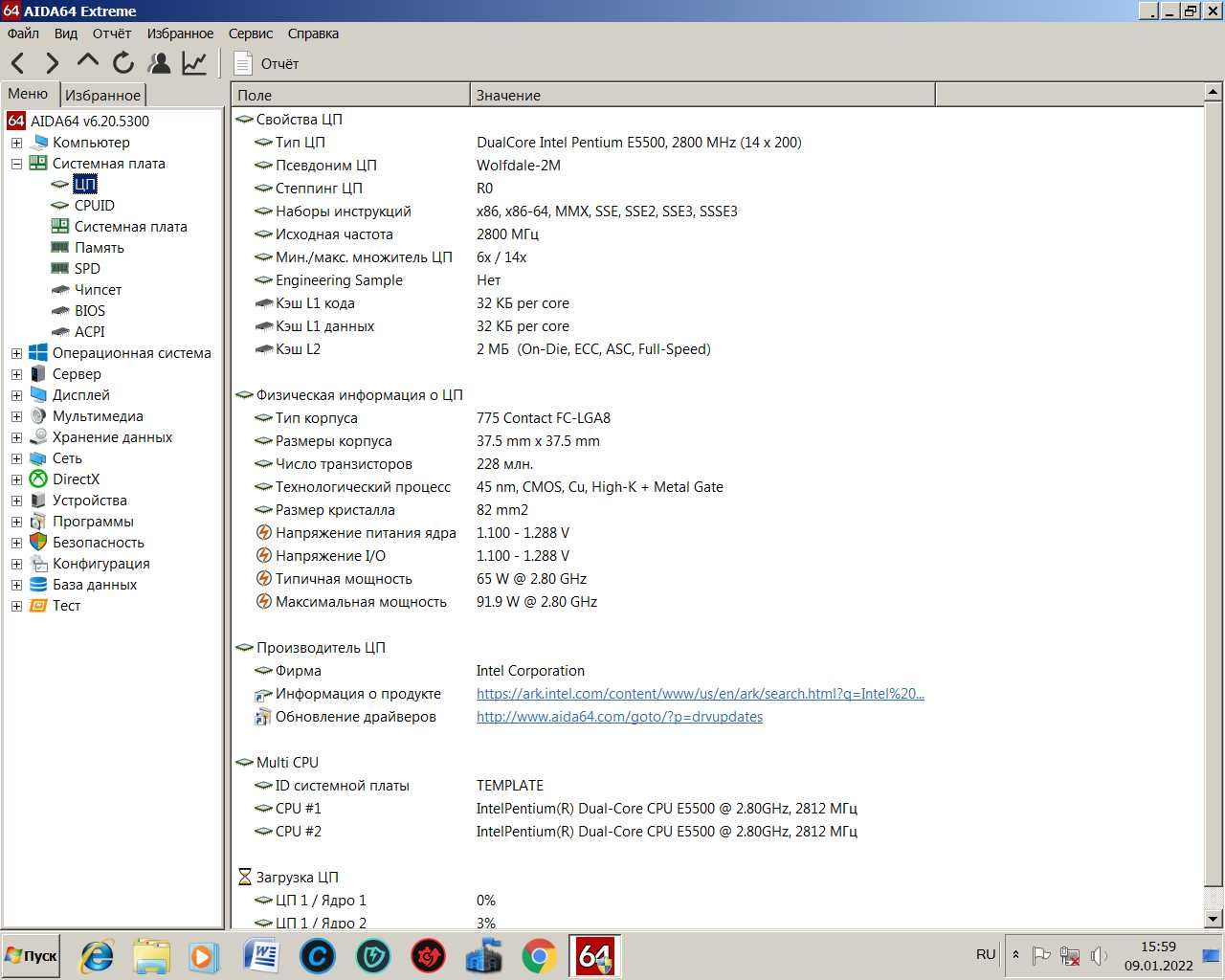Open the Пуск start button
This screenshot has height=980, width=1225.
[x=32, y=956]
